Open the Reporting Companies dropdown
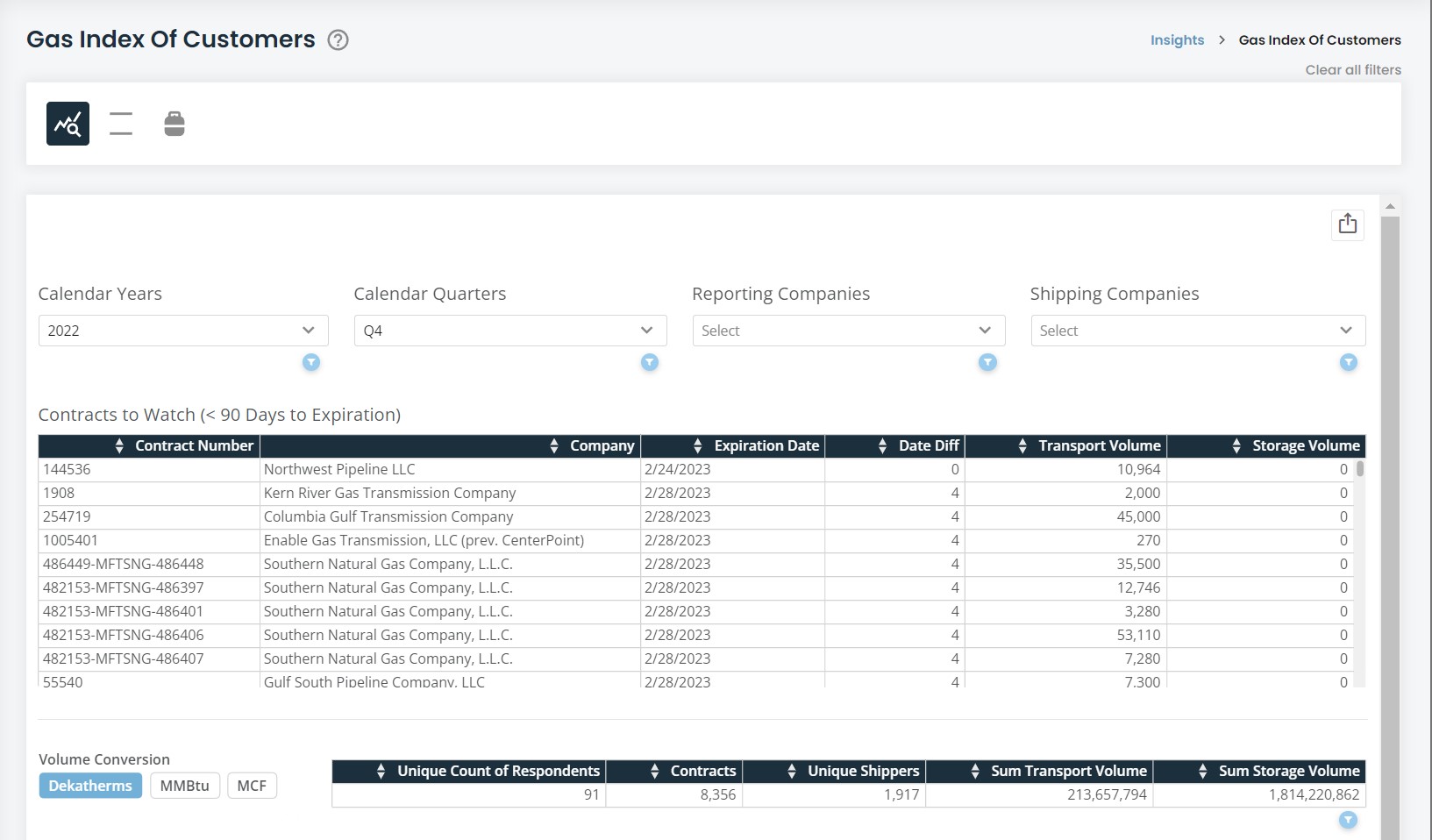Viewport: 1432px width, 840px height. 849,331
